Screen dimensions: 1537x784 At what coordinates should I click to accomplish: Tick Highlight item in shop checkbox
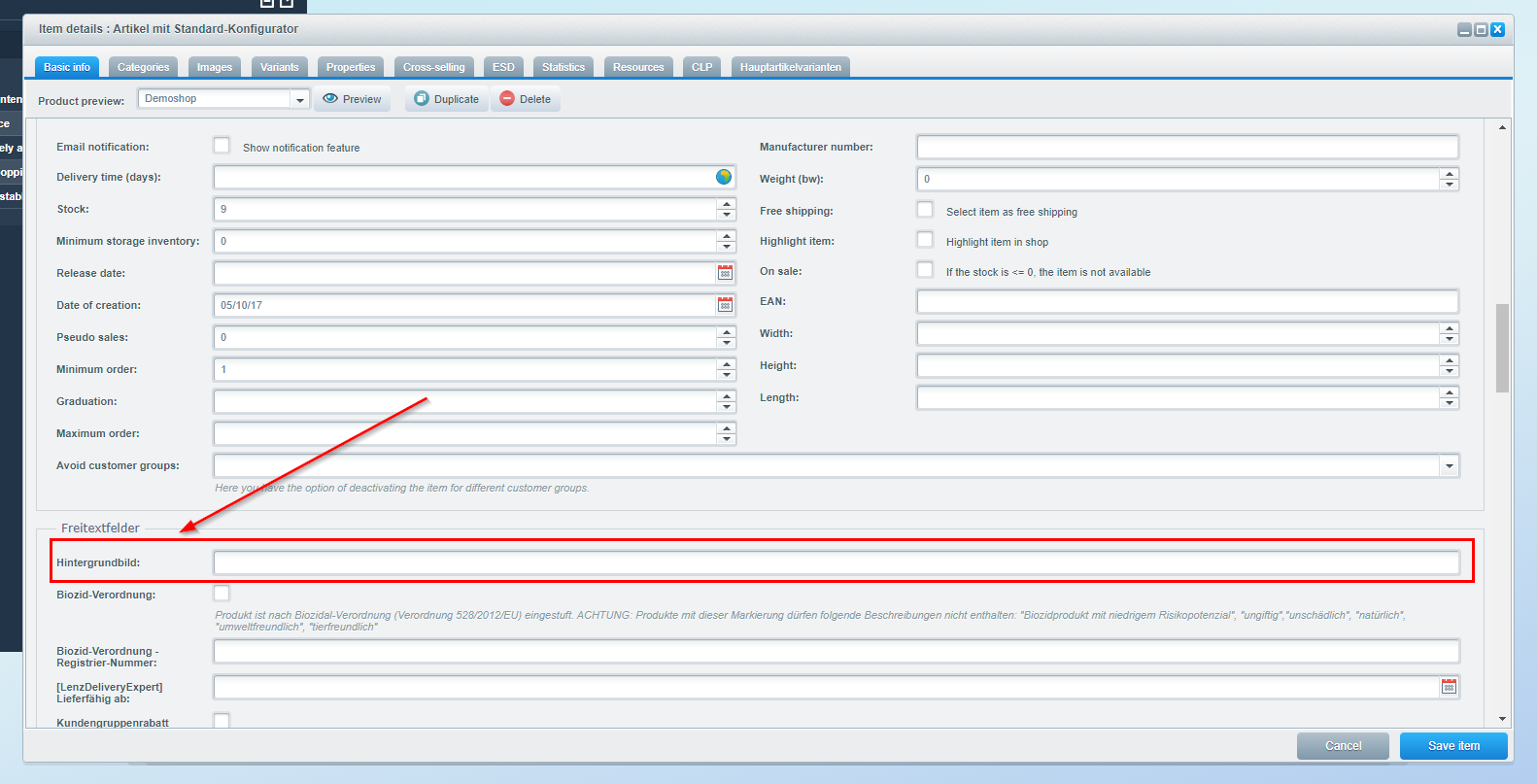click(925, 240)
